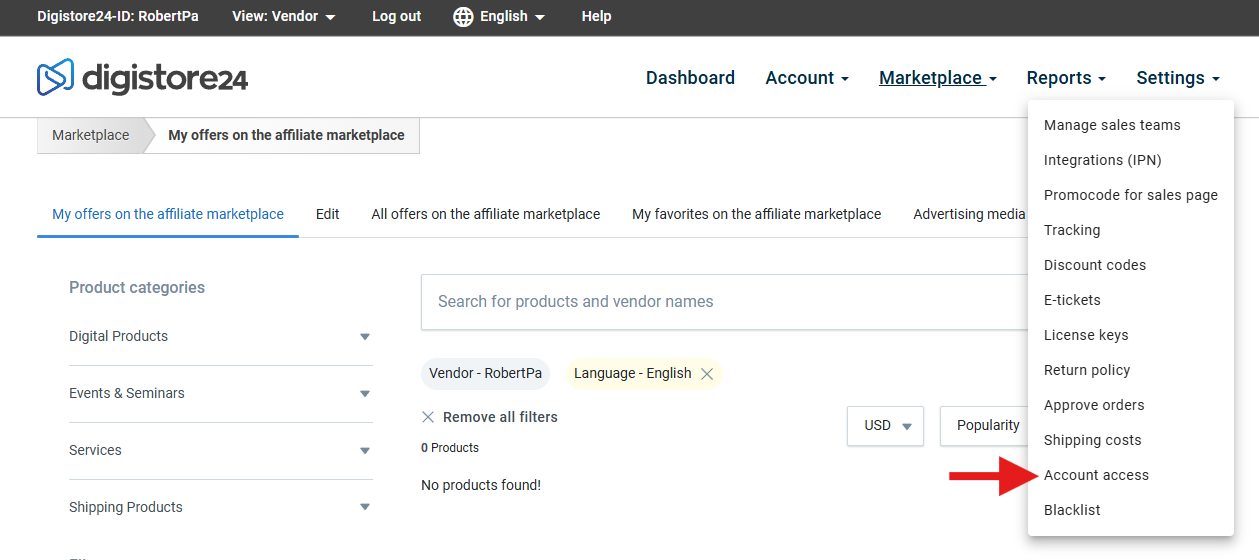Click My offers on the affiliate marketplace breadcrumb

coord(286,136)
